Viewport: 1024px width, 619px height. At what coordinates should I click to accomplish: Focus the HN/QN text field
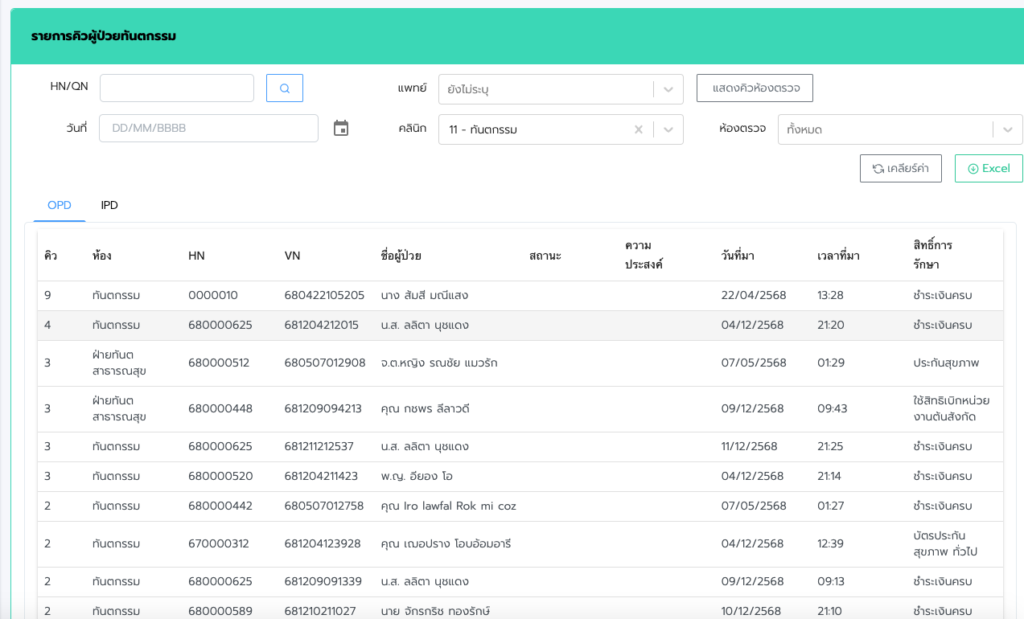pyautogui.click(x=177, y=88)
